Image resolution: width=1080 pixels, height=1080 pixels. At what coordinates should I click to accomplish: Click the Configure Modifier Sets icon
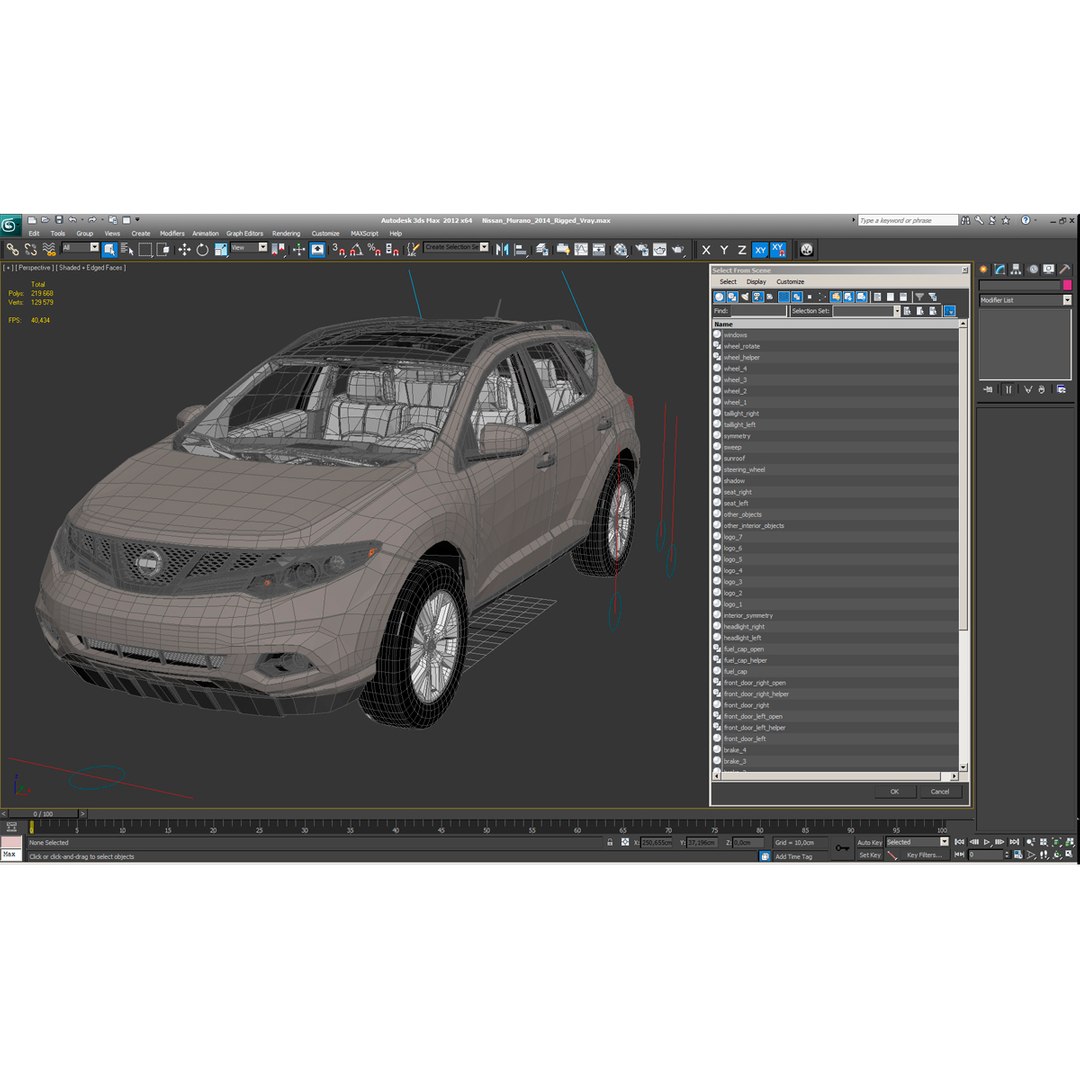(1061, 390)
